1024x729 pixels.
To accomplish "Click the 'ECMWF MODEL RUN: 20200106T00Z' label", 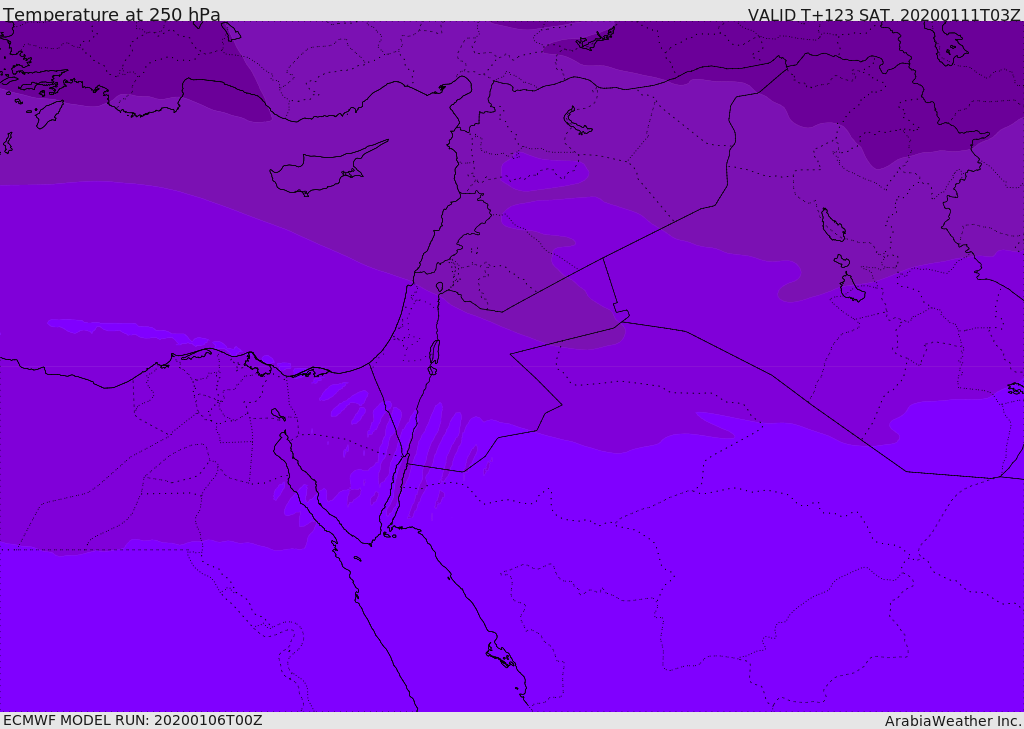I will tap(132, 720).
